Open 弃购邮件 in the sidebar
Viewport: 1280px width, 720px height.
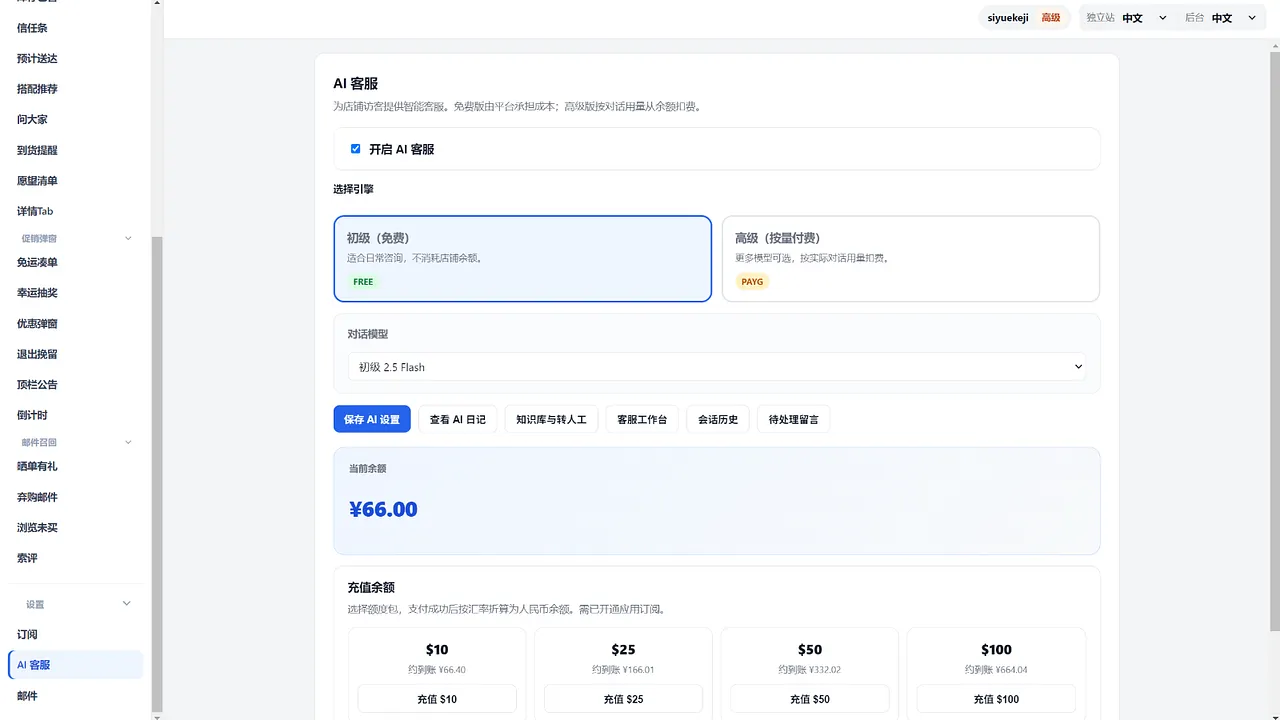click(76, 497)
